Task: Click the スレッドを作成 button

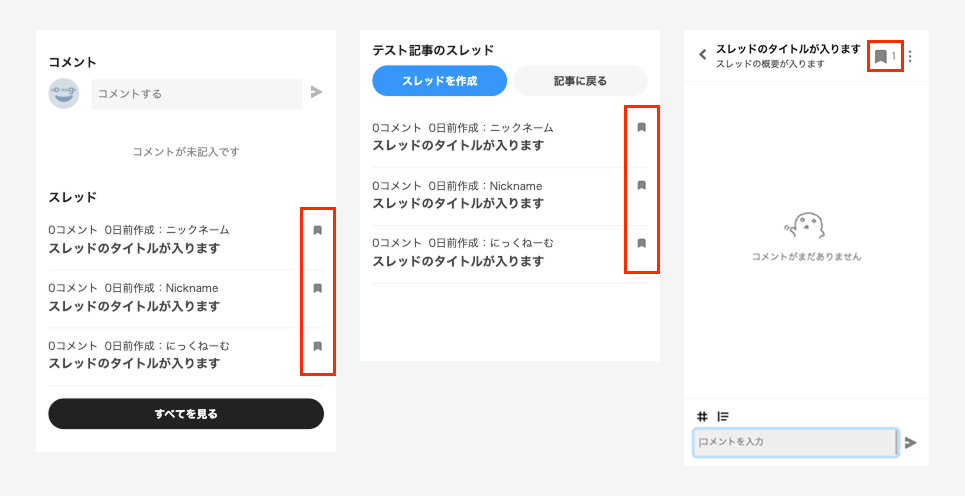Action: tap(439, 81)
